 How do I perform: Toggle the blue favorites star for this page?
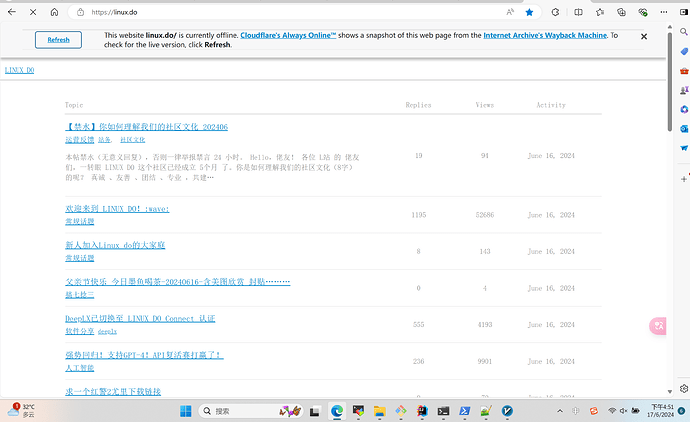tap(529, 12)
